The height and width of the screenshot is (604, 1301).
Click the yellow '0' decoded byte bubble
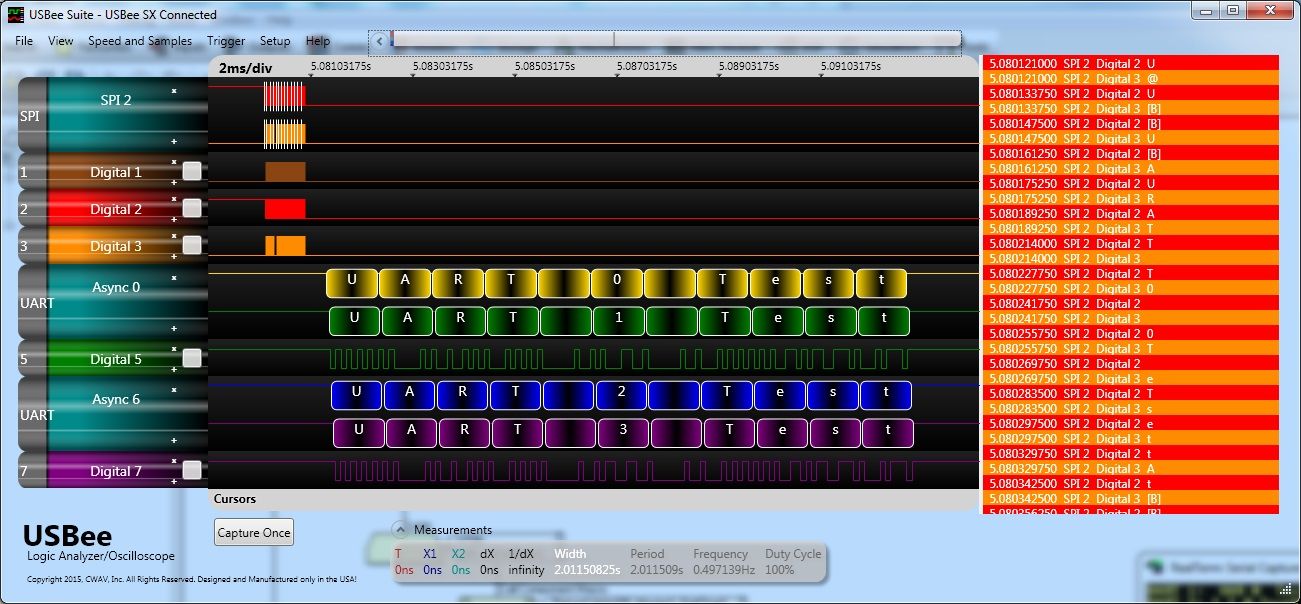point(617,281)
